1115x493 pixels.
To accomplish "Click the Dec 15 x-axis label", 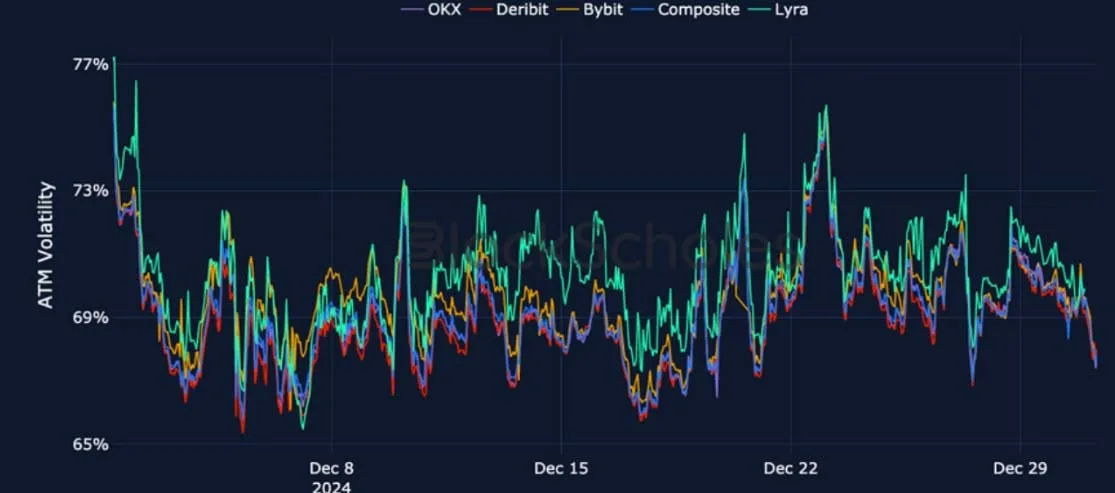I will (561, 469).
